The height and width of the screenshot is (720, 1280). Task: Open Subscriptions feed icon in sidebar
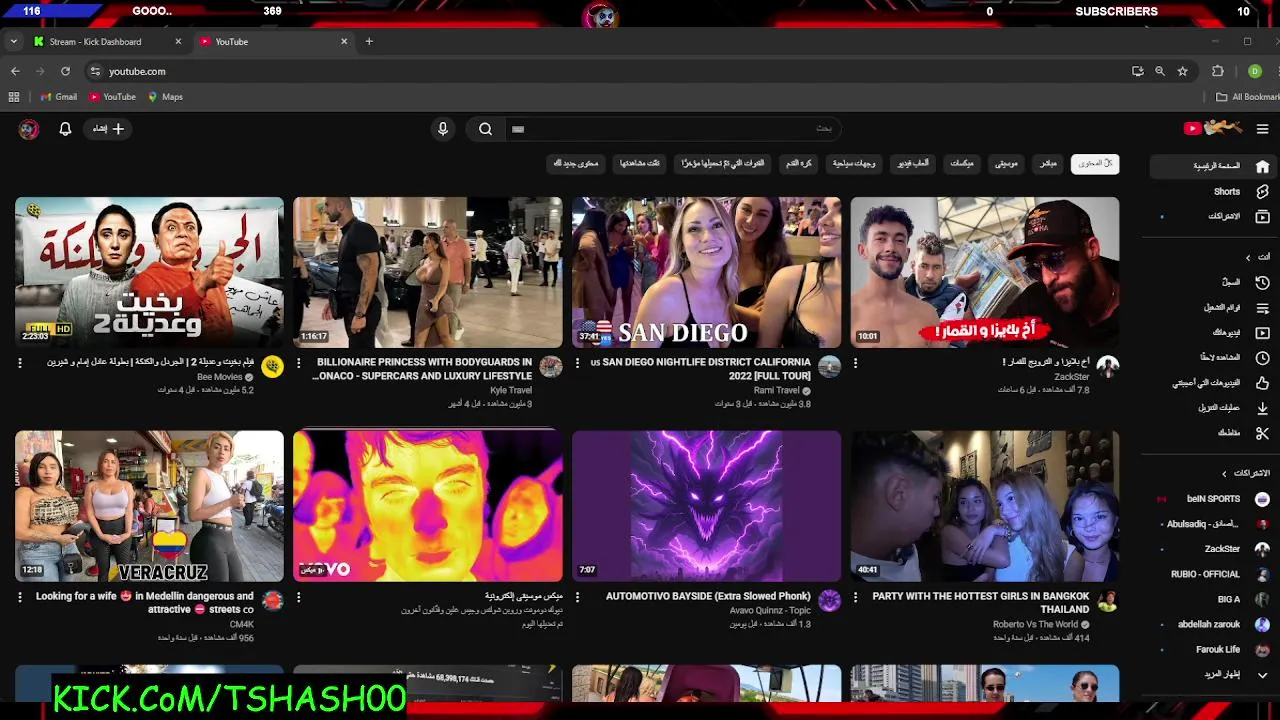[1262, 216]
